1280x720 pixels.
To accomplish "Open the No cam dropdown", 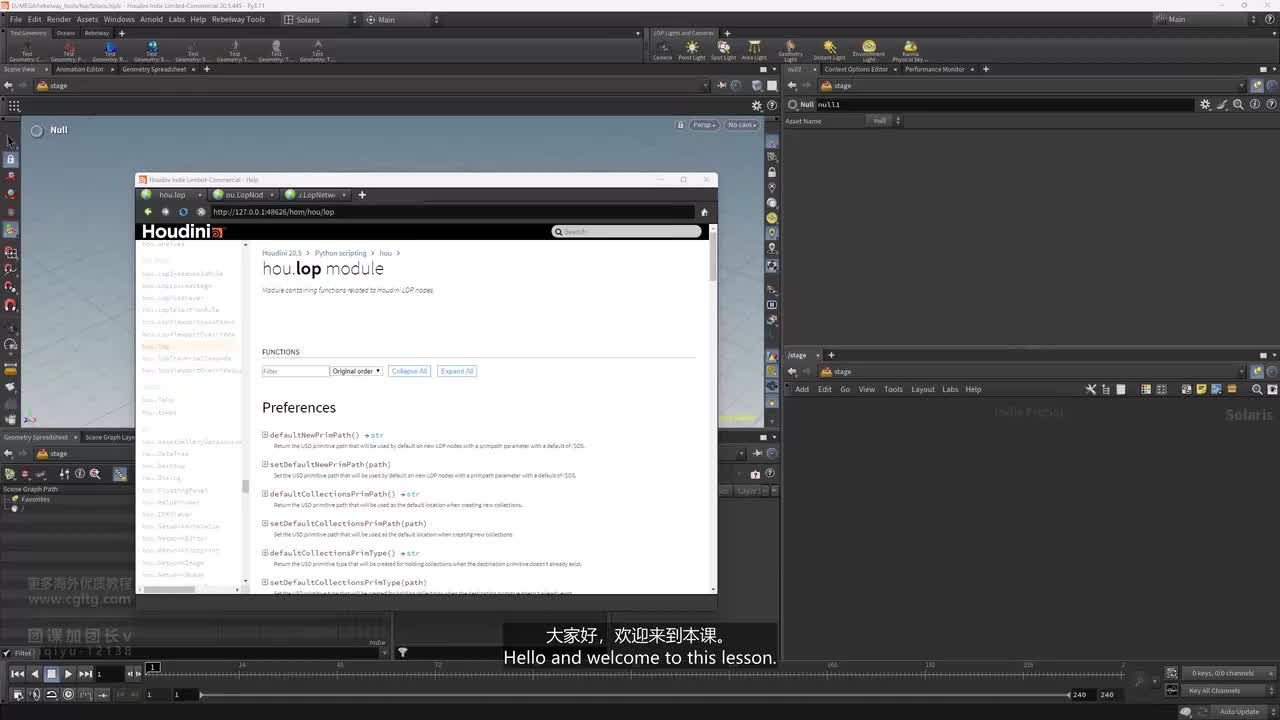I will tap(741, 125).
